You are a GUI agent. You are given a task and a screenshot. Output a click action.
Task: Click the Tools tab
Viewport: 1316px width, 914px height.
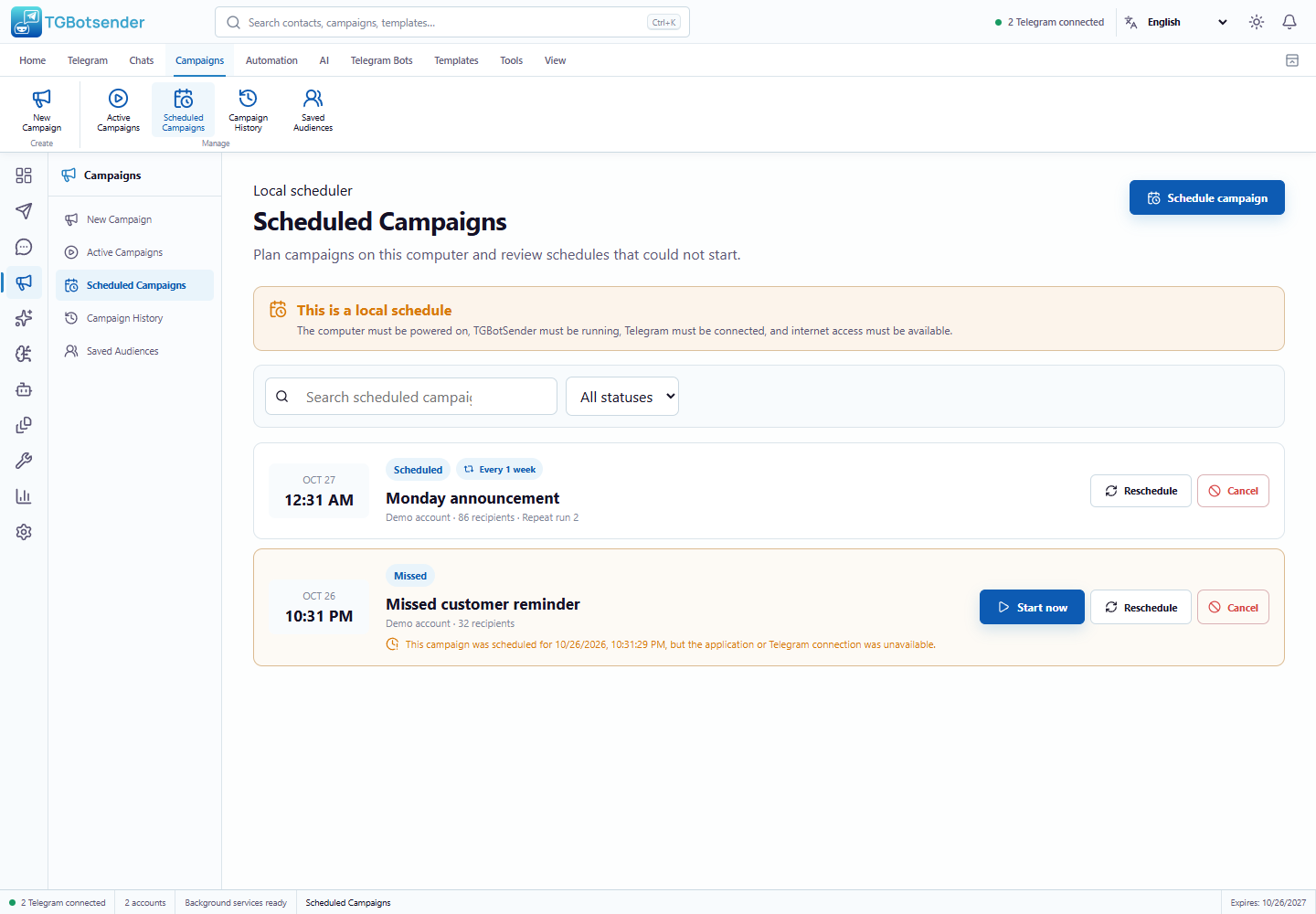[x=511, y=60]
